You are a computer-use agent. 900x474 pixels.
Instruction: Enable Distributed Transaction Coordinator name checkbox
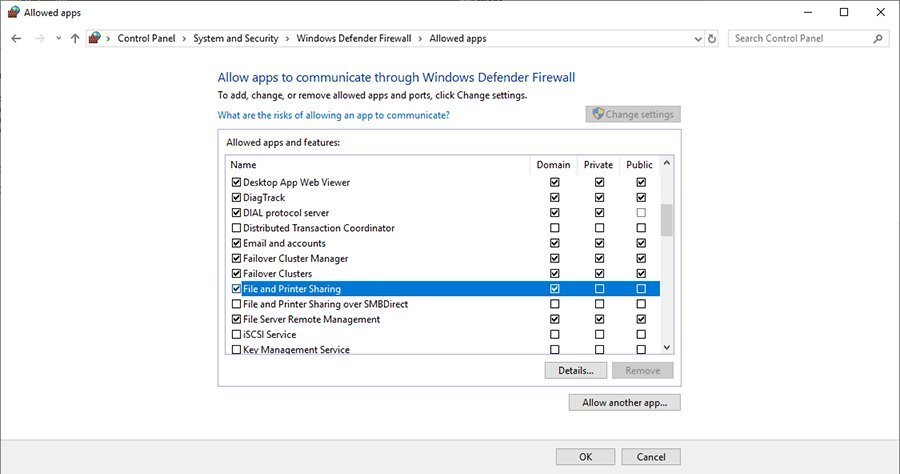point(236,228)
